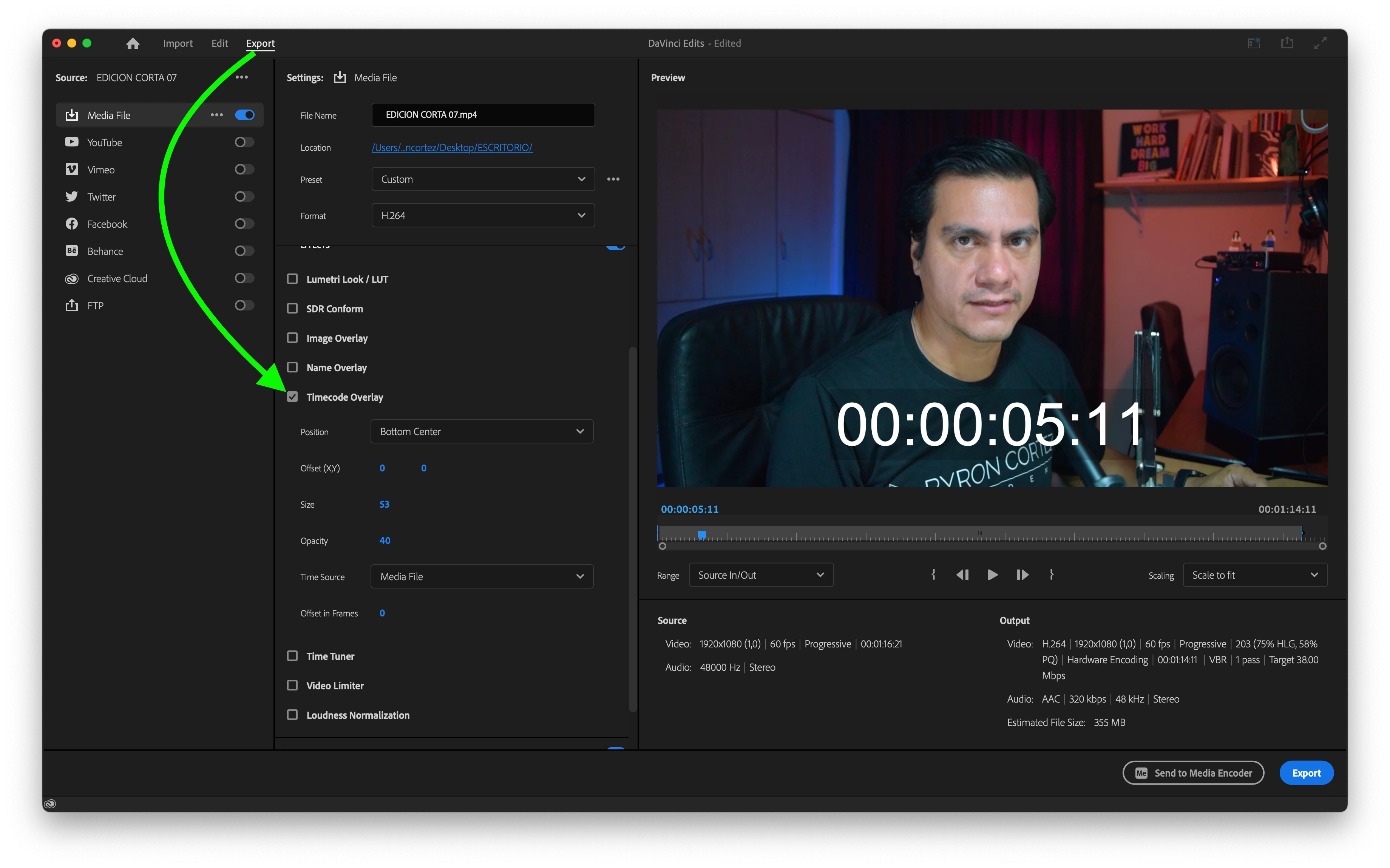The height and width of the screenshot is (868, 1390).
Task: Enable the Lumetri Look / LUT checkbox
Action: click(x=293, y=279)
